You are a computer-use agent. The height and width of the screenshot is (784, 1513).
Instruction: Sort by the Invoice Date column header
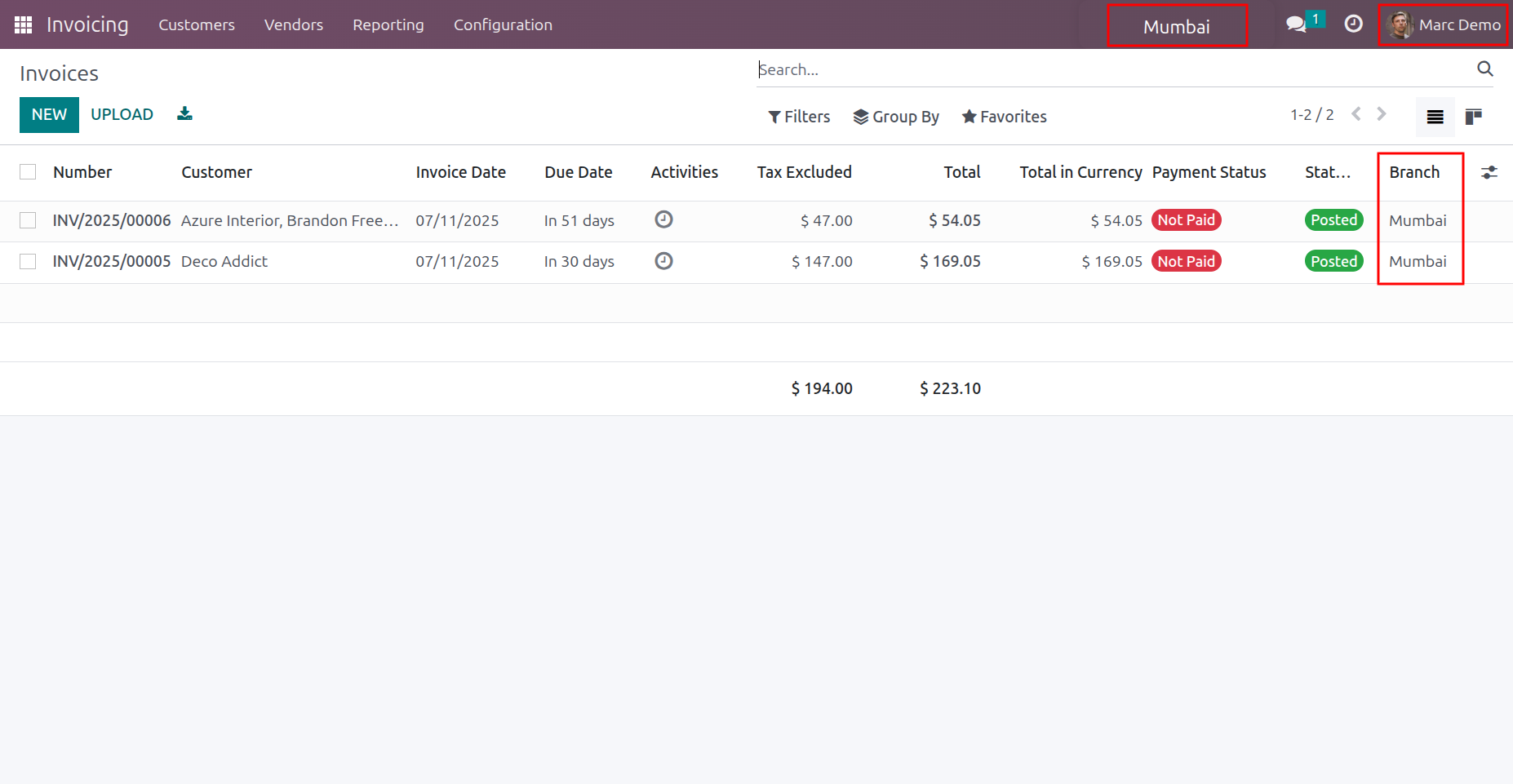pos(460,172)
